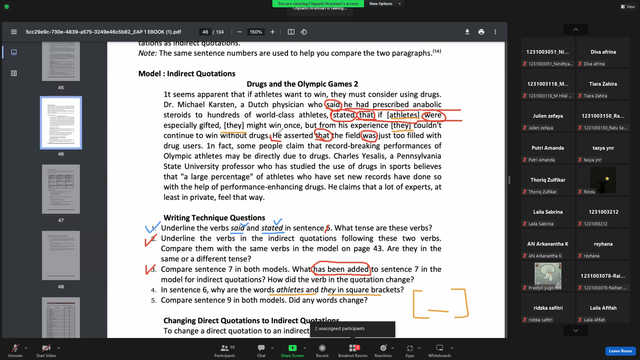Click Laila Afifah's video tile

coord(603,308)
